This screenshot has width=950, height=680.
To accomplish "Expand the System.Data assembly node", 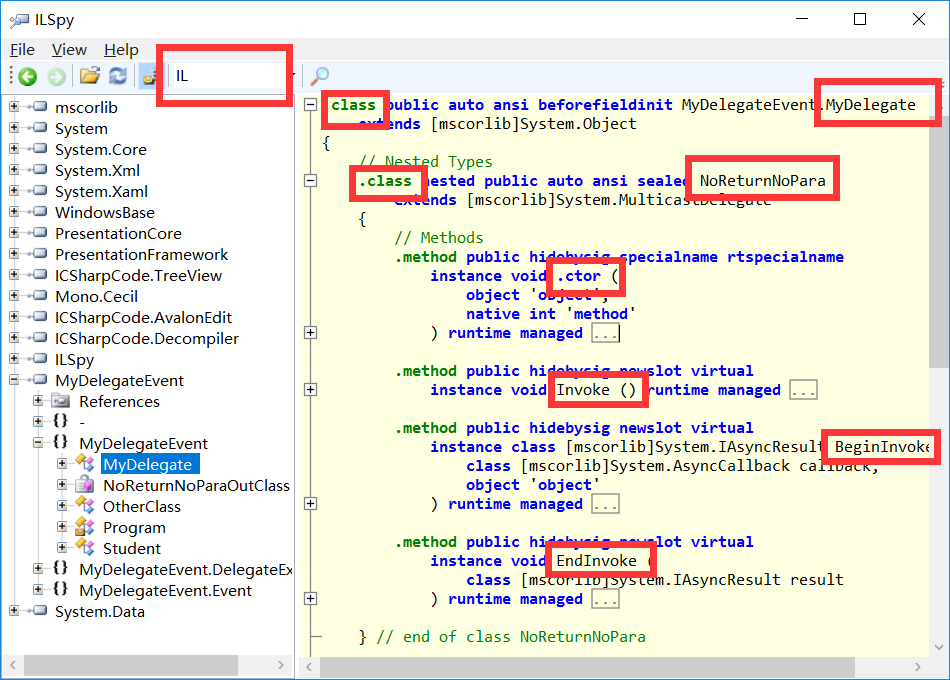I will point(14,610).
